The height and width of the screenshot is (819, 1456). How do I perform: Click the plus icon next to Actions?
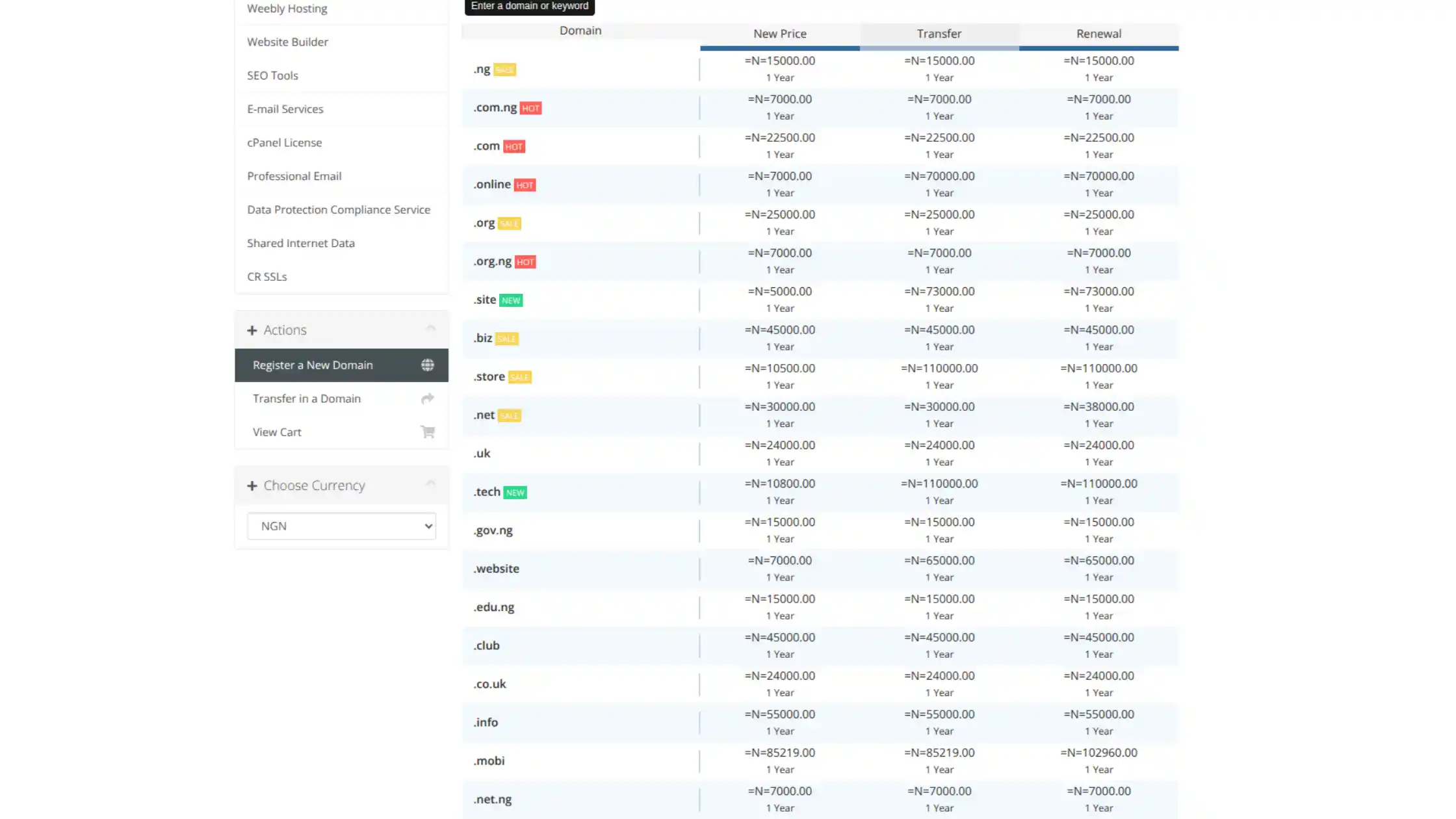[x=252, y=330]
